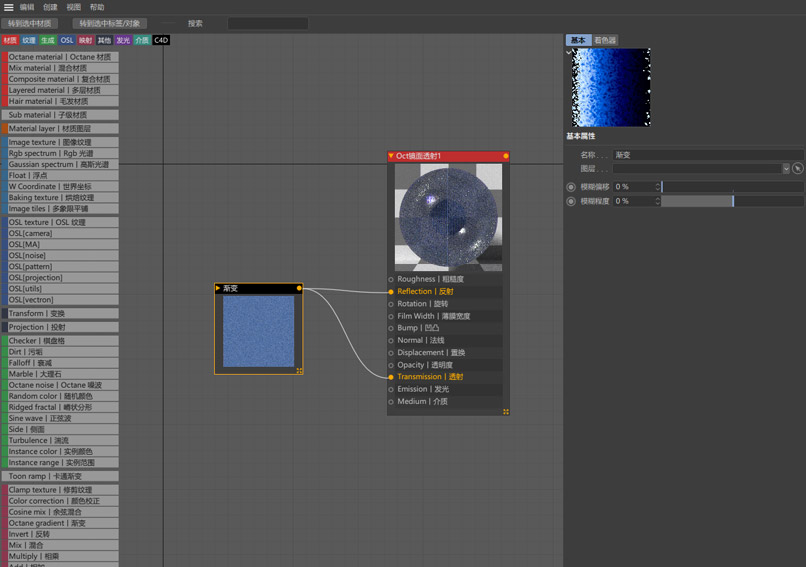Click the 转到选中标签/对象 button
Viewport: 806px width, 567px height.
[109, 24]
